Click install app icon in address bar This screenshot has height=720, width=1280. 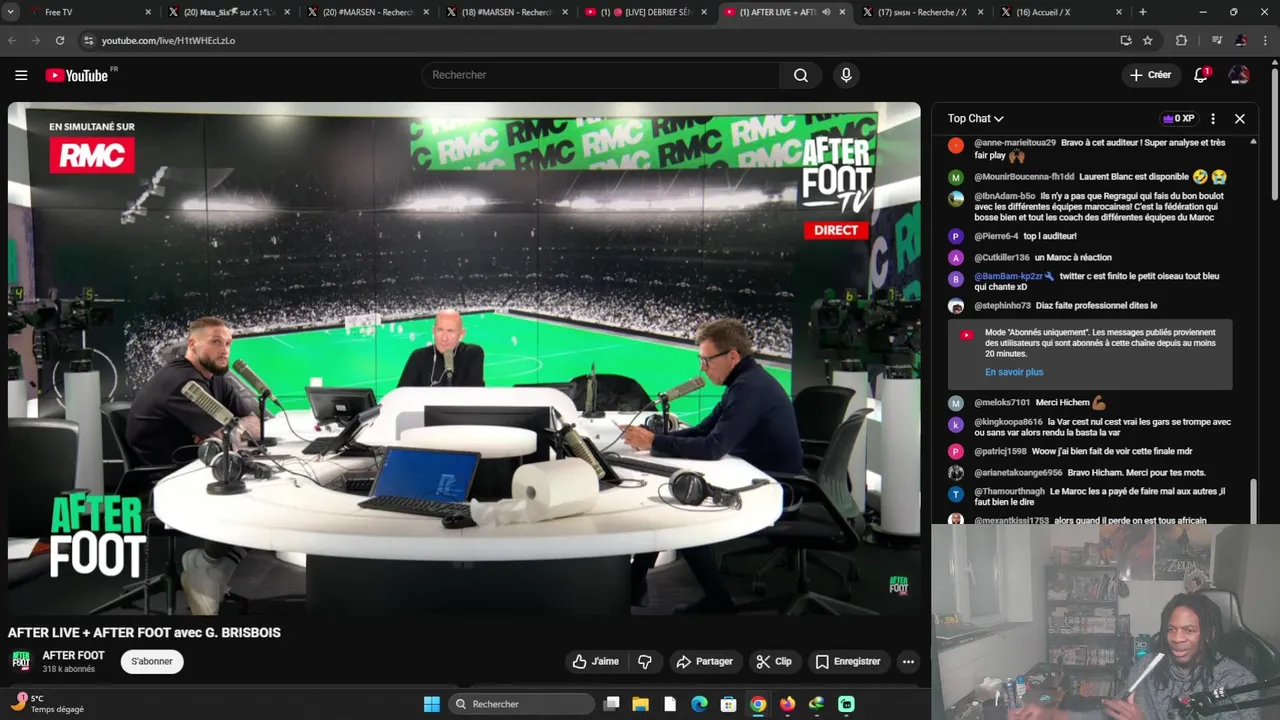(1126, 40)
